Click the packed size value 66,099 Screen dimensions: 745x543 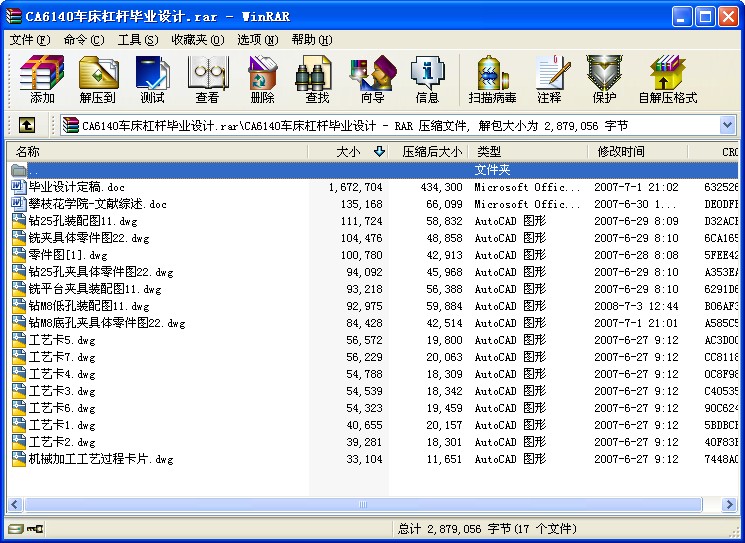point(444,204)
